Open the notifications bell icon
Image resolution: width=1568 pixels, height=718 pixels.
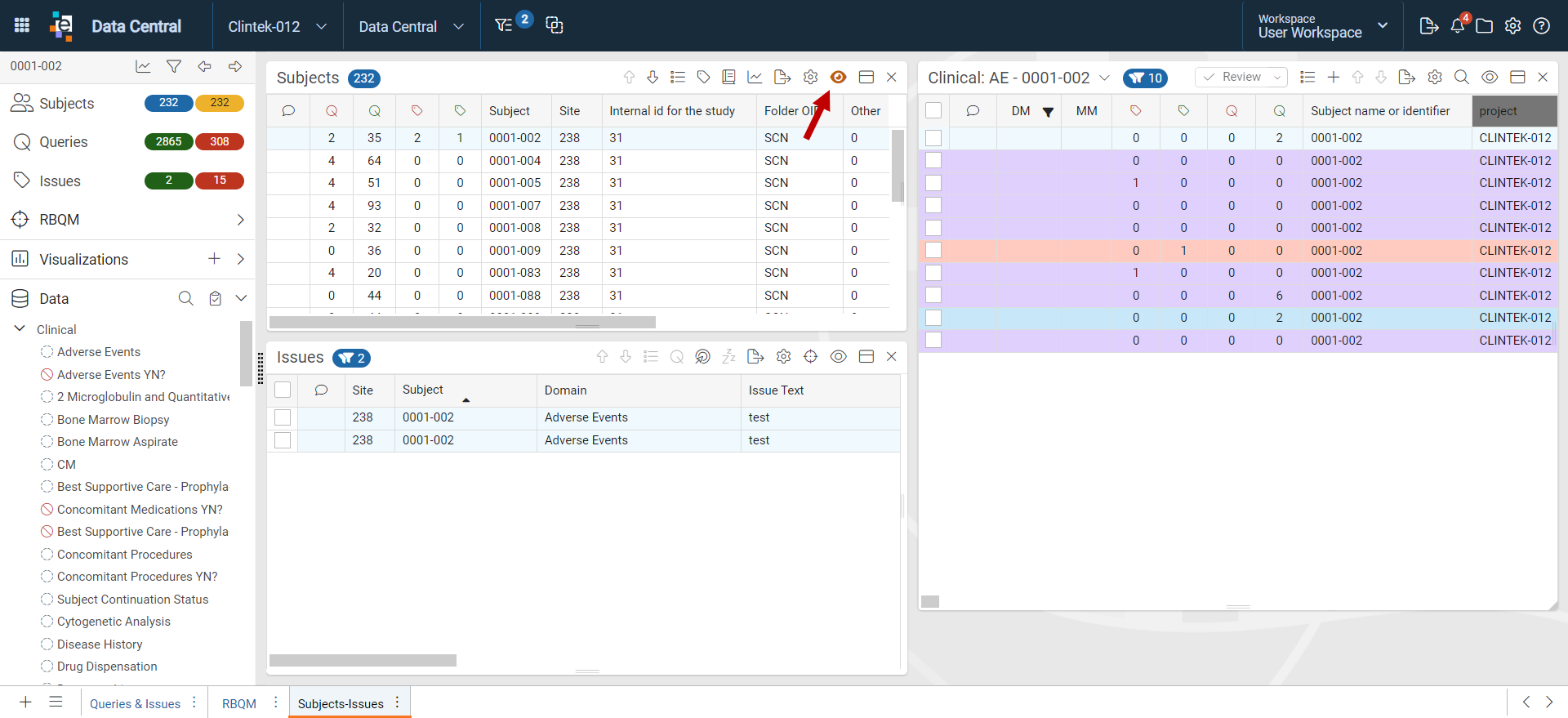1458,26
